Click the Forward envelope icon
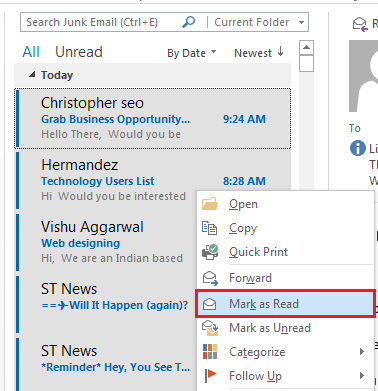Image resolution: width=378 pixels, height=391 pixels. (210, 278)
